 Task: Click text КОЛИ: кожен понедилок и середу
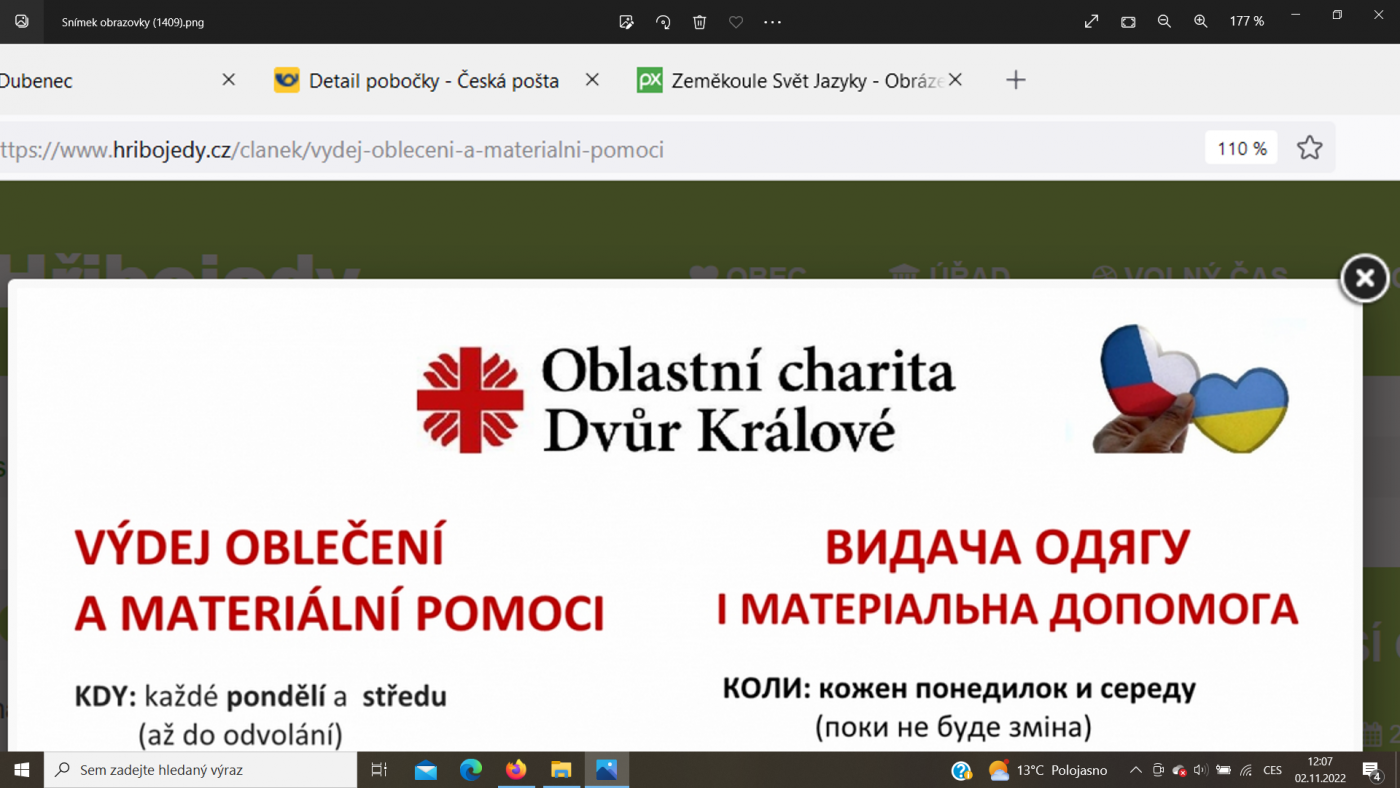tap(960, 689)
